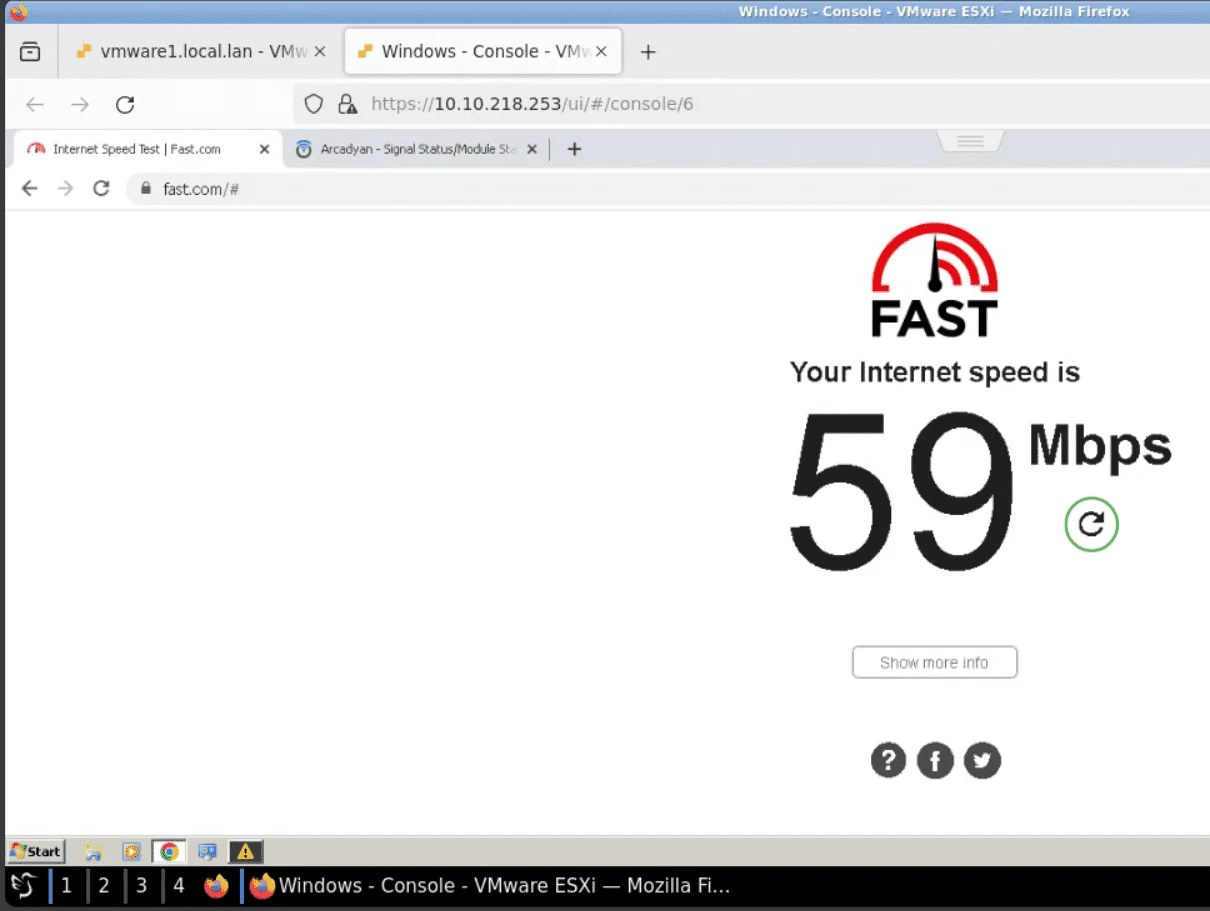This screenshot has width=1210, height=911.
Task: Reload the ESXi console page in Firefox
Action: [x=125, y=104]
